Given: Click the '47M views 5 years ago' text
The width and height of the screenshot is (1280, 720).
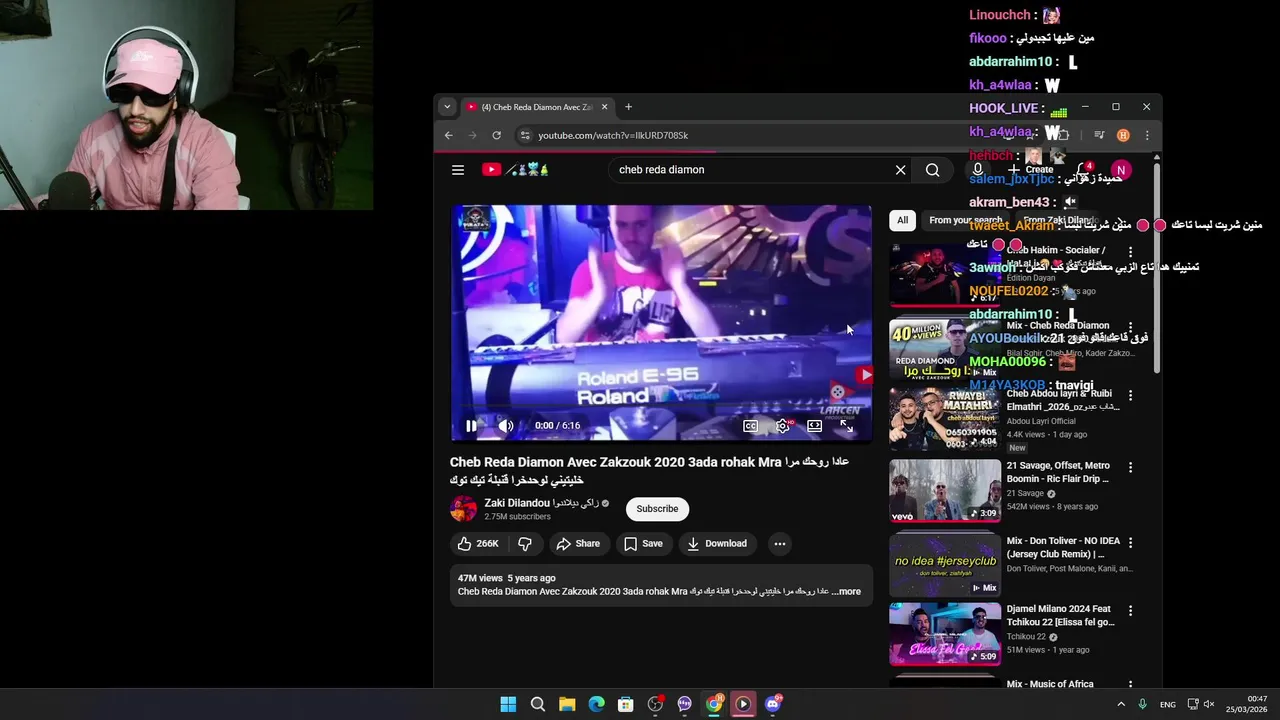Looking at the screenshot, I should tap(506, 578).
